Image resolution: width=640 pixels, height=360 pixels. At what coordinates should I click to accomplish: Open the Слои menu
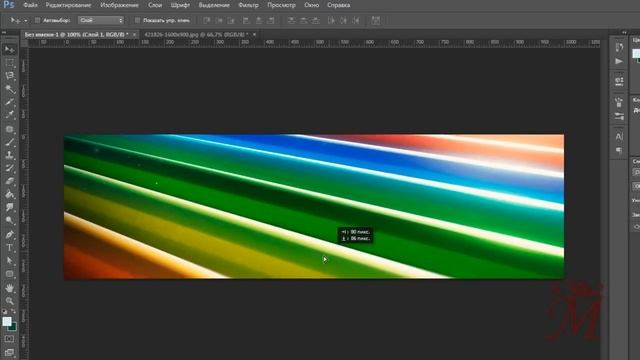(x=155, y=5)
